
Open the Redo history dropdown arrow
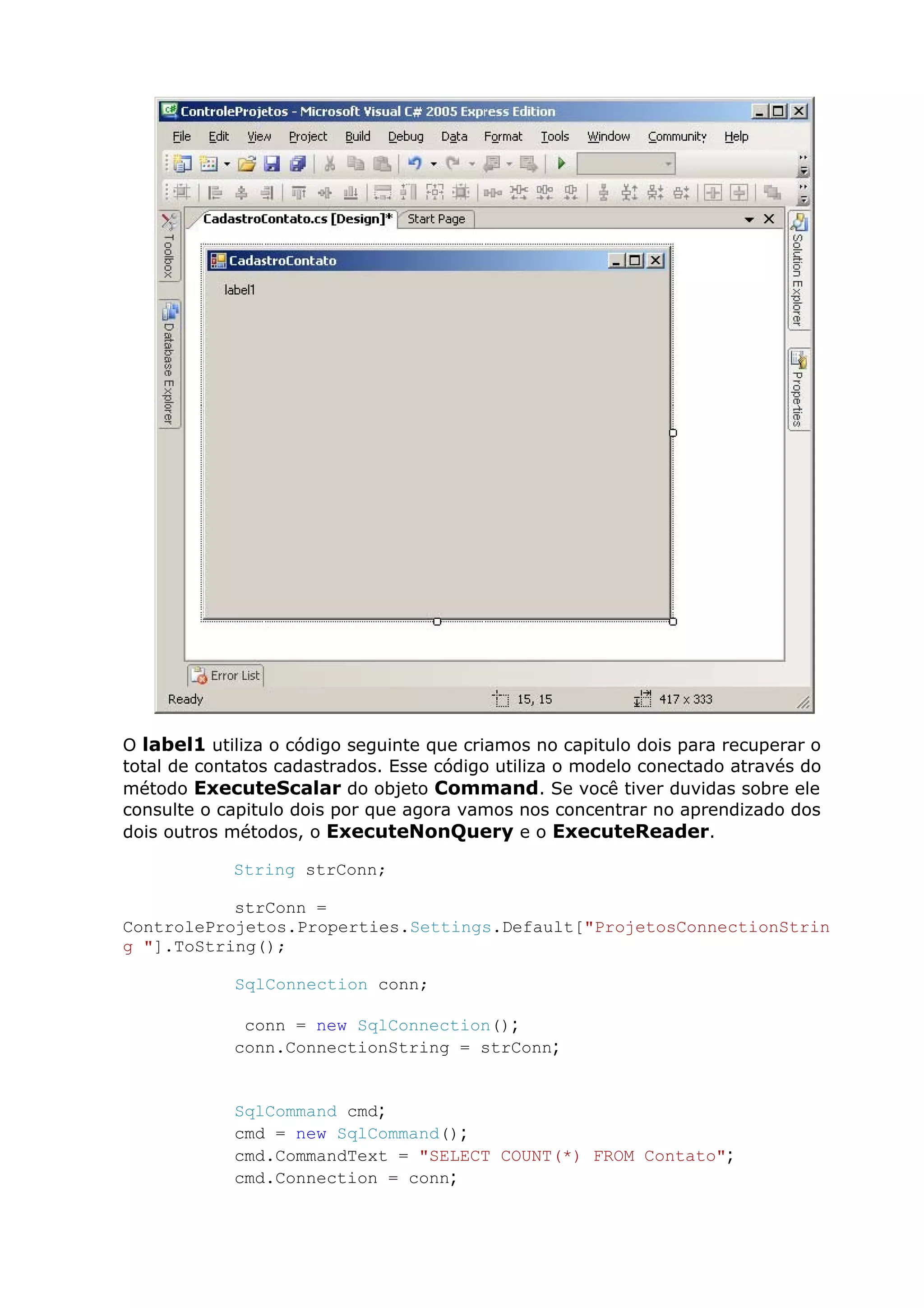tap(472, 164)
